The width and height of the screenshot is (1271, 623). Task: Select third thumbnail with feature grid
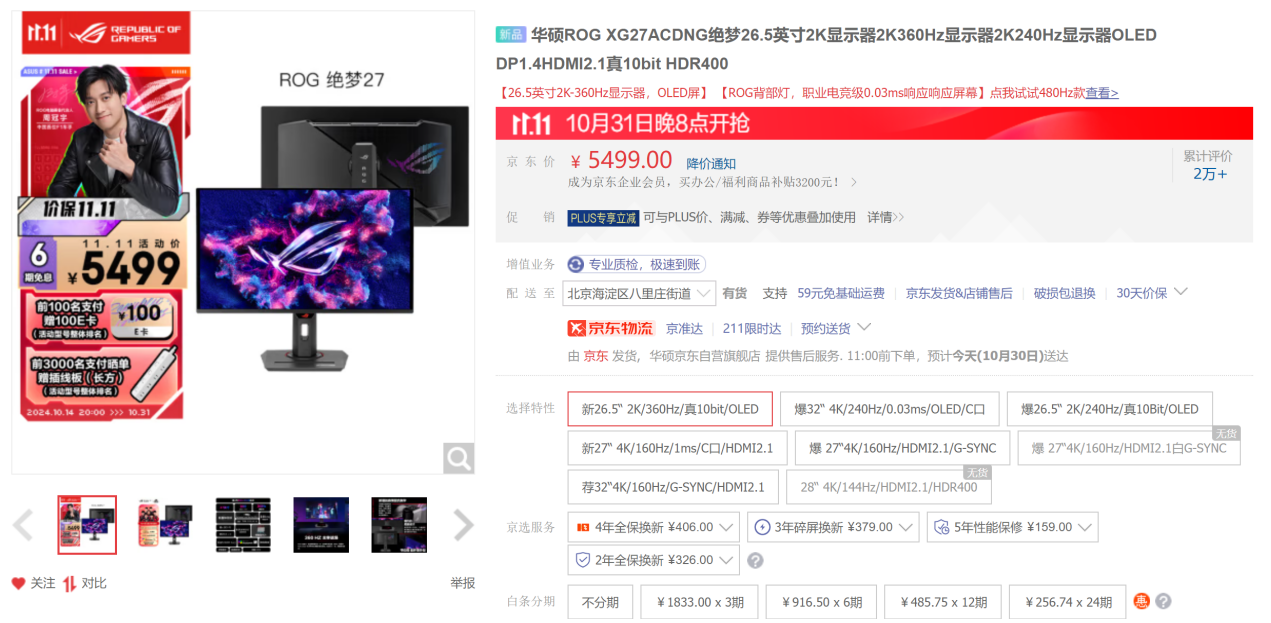[243, 524]
